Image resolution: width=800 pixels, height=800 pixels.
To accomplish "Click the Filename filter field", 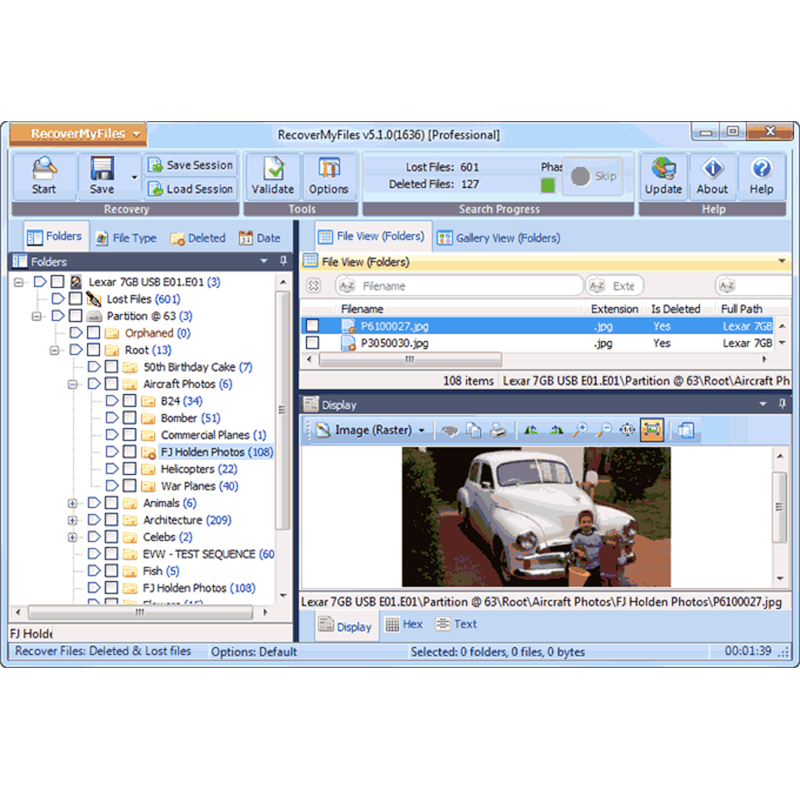I will 458,286.
